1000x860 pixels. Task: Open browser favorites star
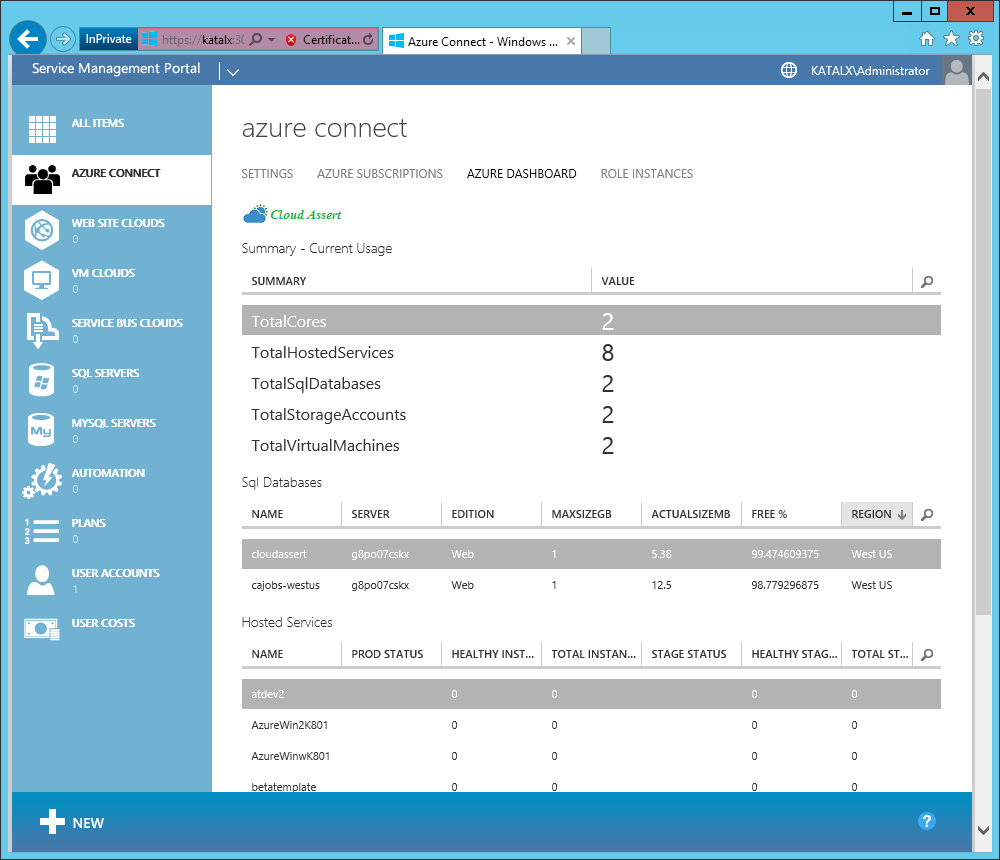click(x=951, y=39)
